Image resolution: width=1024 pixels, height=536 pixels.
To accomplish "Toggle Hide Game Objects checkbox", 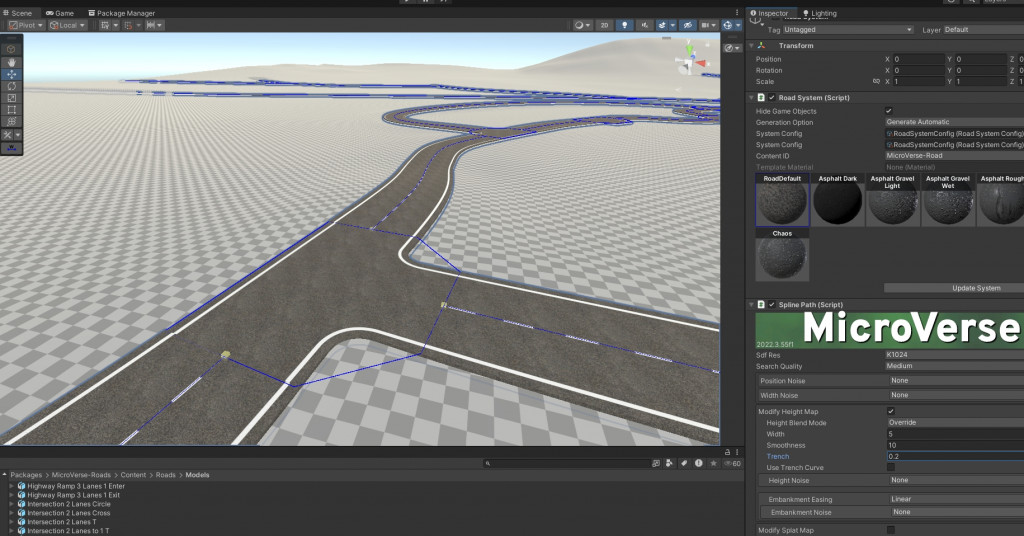I will click(889, 111).
